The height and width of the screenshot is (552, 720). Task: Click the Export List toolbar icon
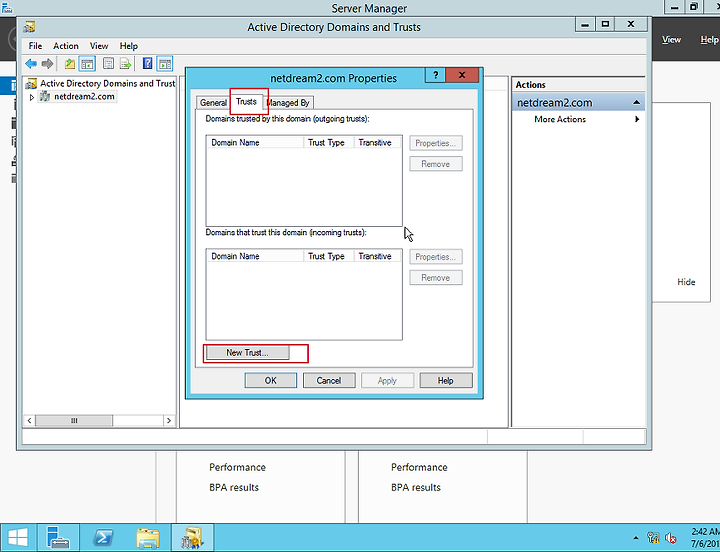pyautogui.click(x=125, y=63)
